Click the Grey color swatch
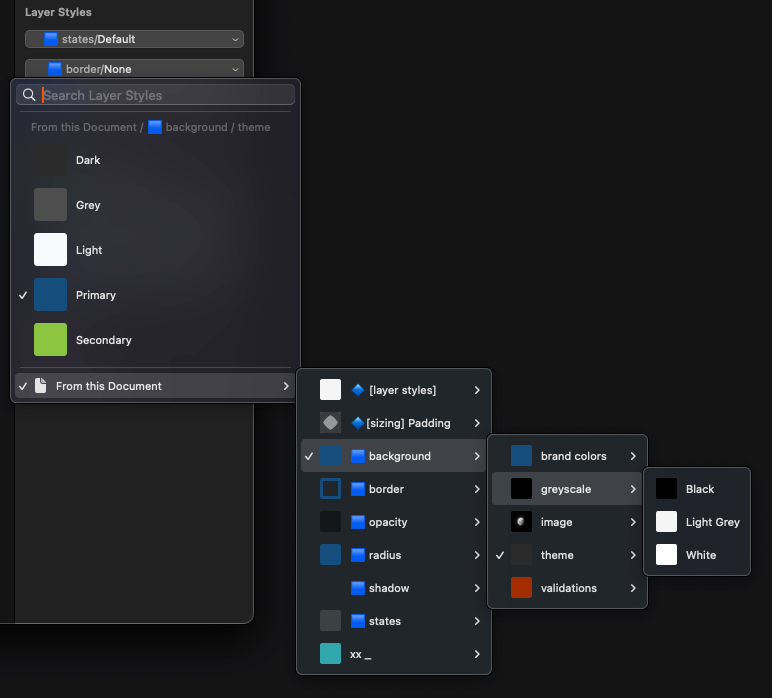 [x=50, y=204]
